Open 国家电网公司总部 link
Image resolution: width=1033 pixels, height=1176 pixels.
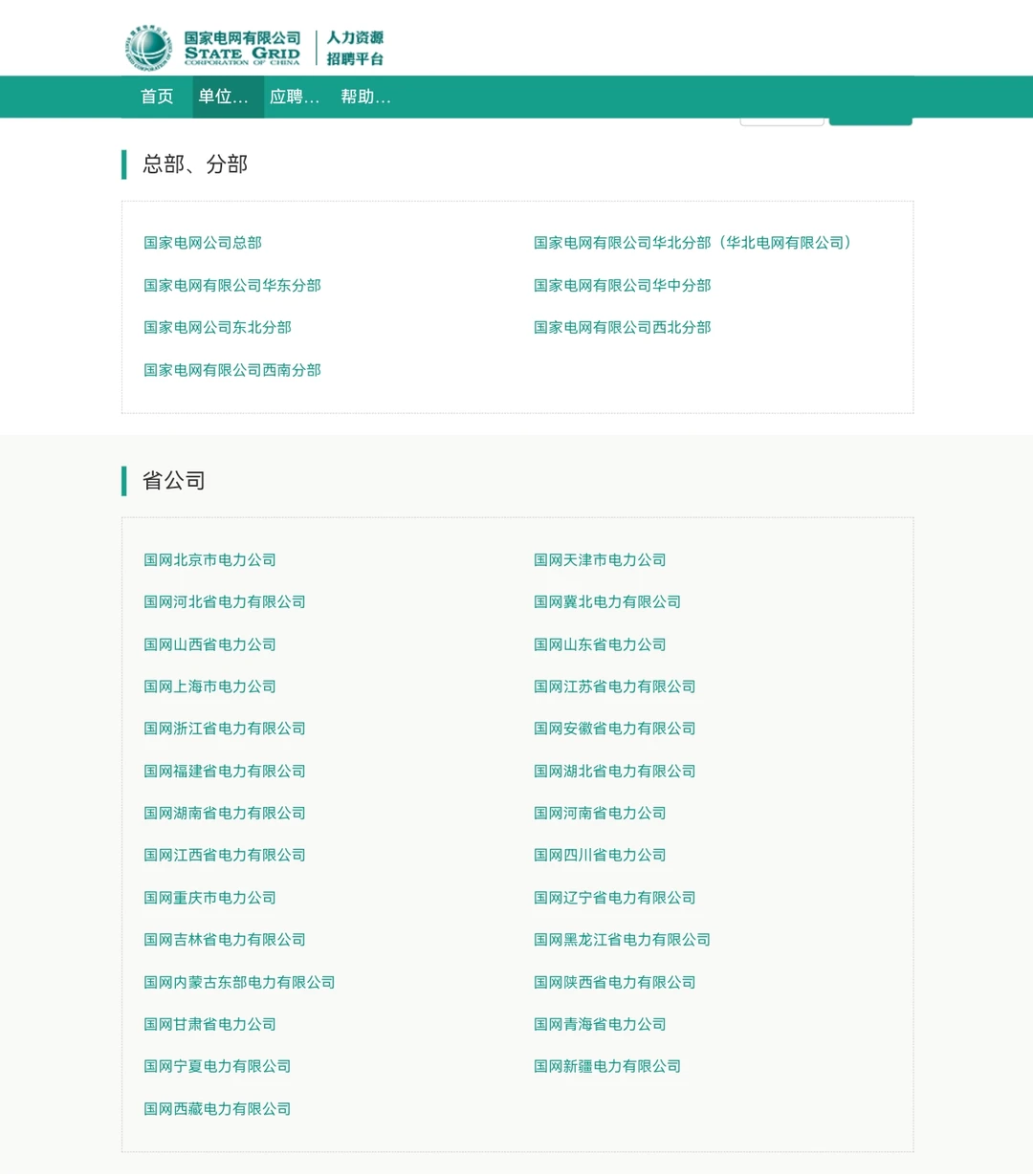pos(203,243)
